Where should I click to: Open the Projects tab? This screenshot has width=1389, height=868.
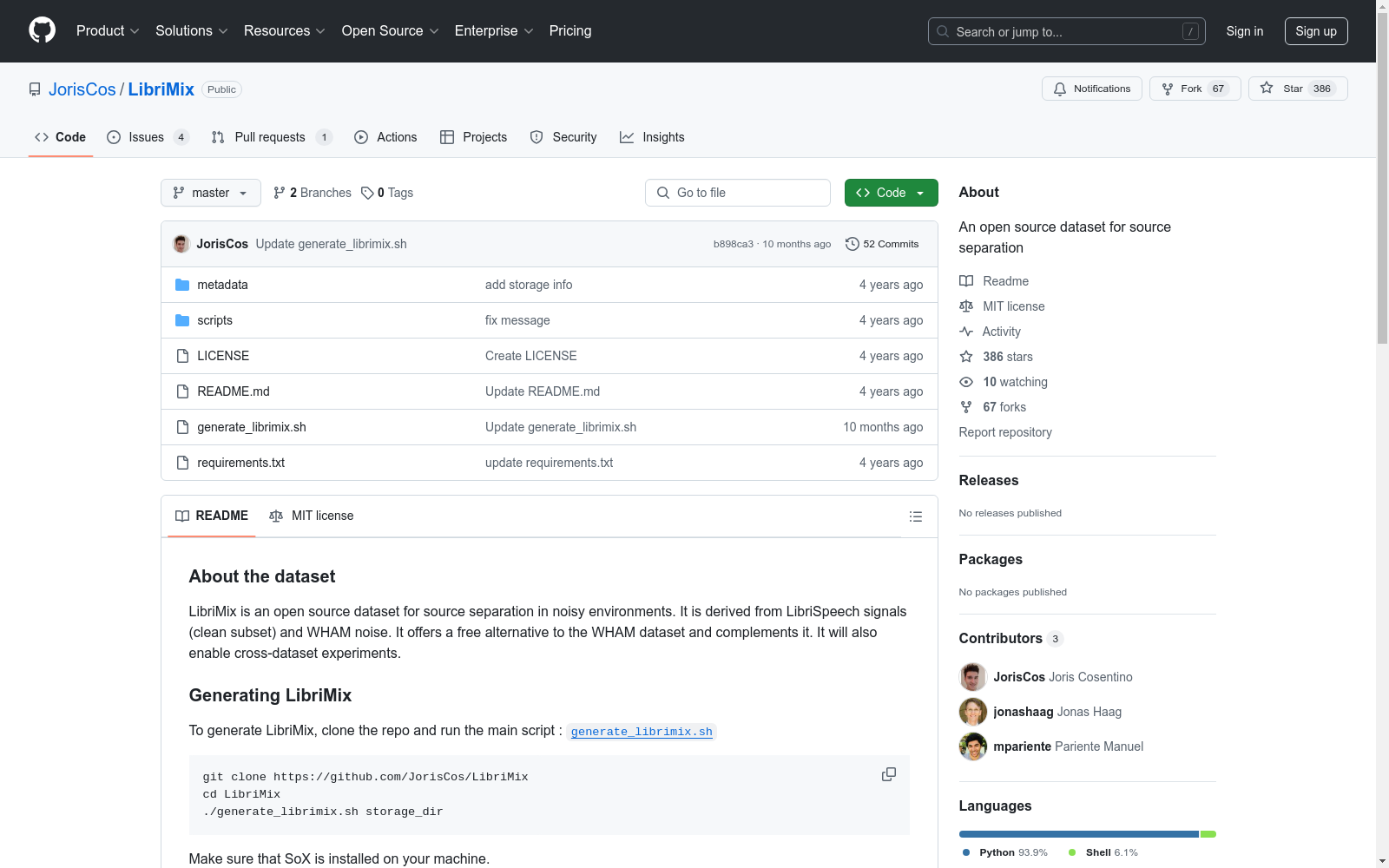(474, 137)
